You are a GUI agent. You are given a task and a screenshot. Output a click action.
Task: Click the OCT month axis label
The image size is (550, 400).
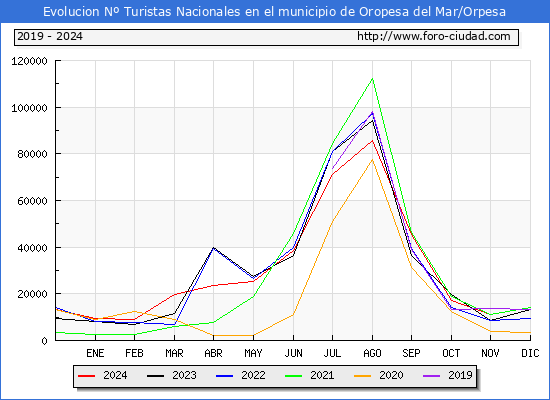coord(451,353)
